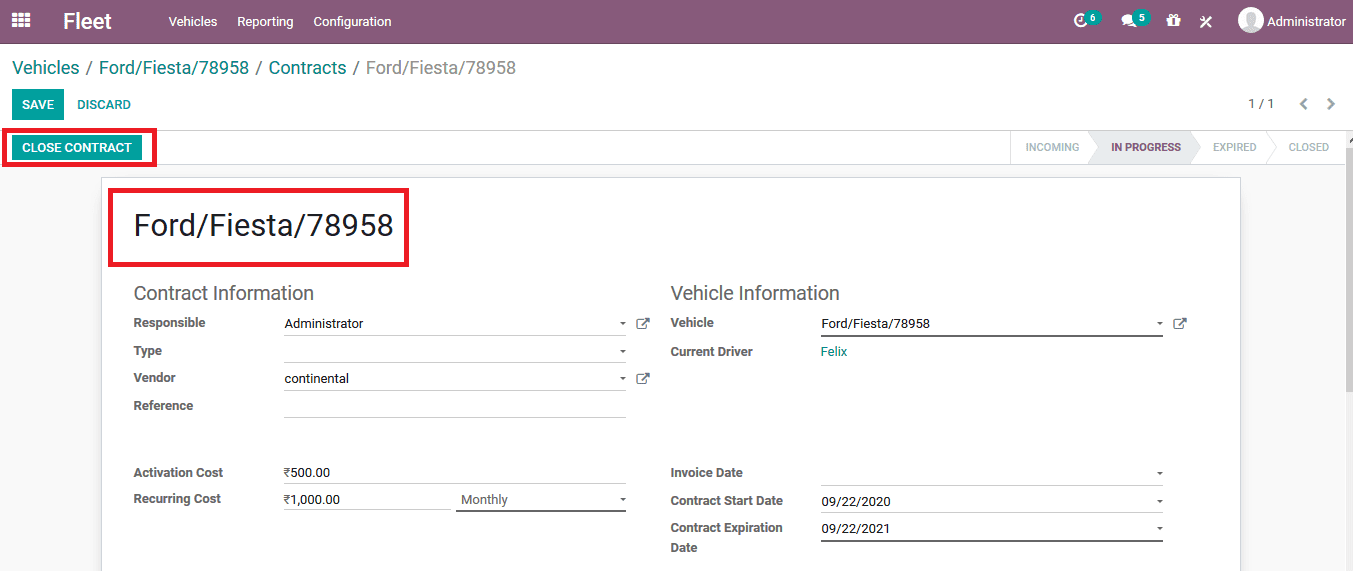Click the Vehicle Information heading

tap(755, 293)
